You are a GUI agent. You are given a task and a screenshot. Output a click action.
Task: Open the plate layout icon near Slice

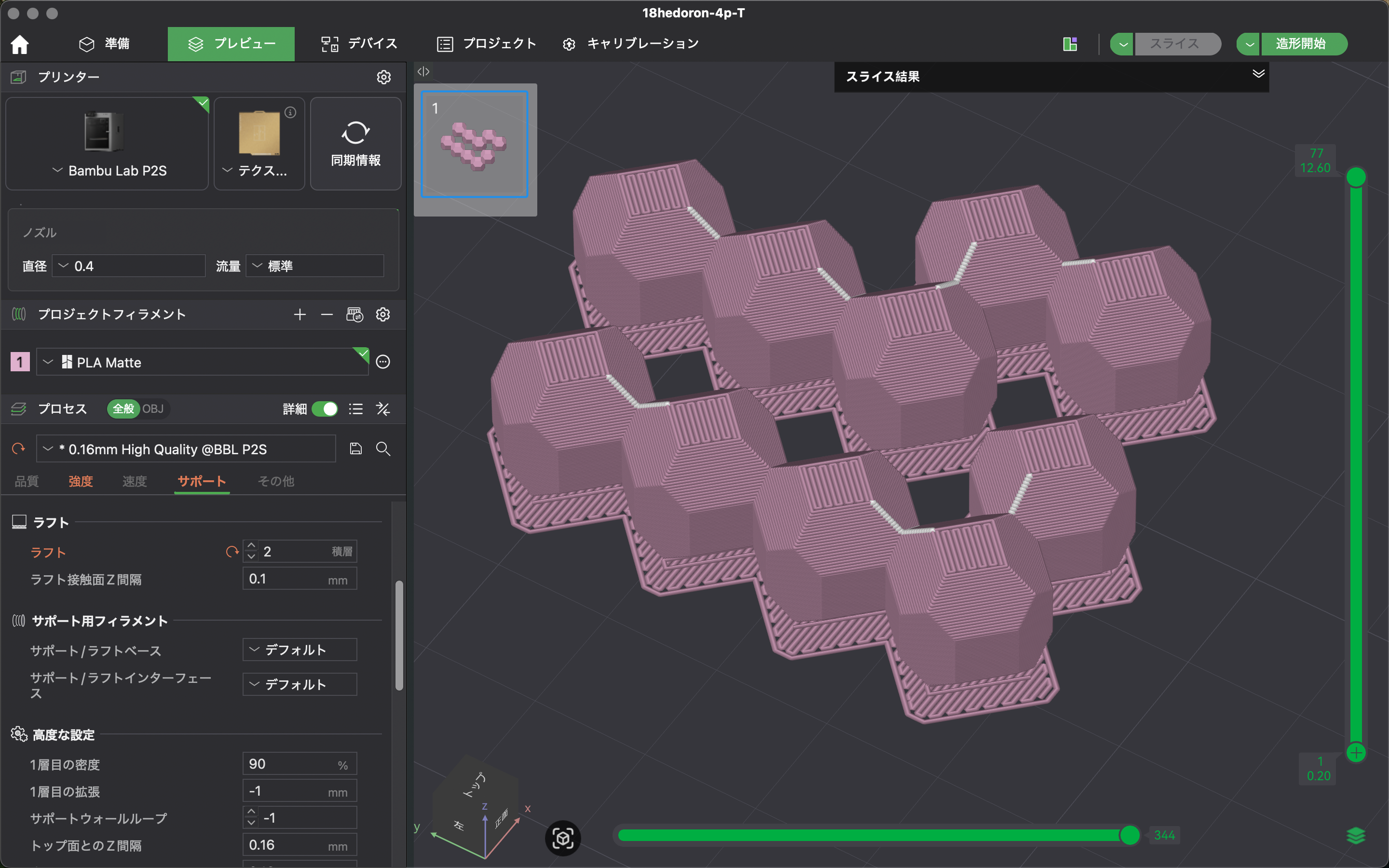tap(1070, 44)
